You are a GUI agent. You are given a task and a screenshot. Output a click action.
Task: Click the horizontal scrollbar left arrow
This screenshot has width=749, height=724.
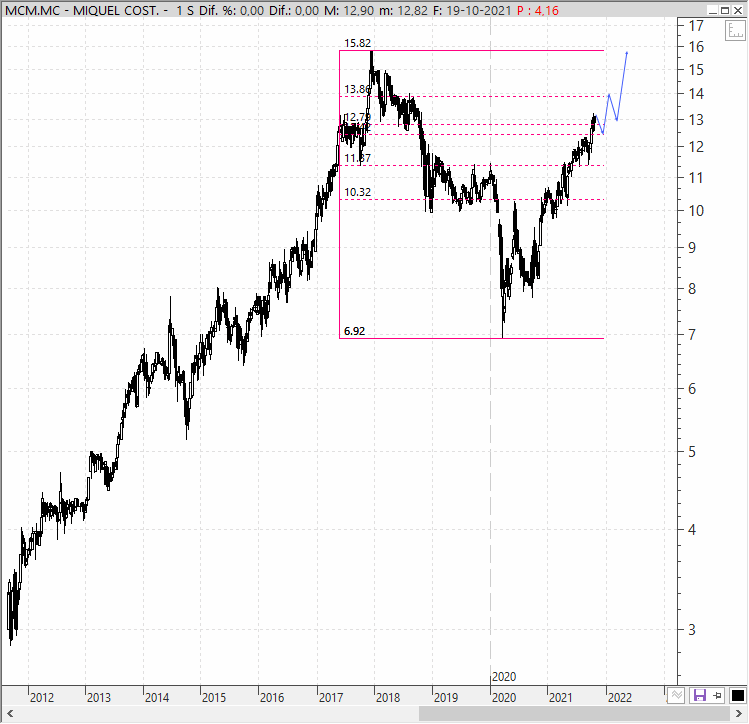coord(10,714)
